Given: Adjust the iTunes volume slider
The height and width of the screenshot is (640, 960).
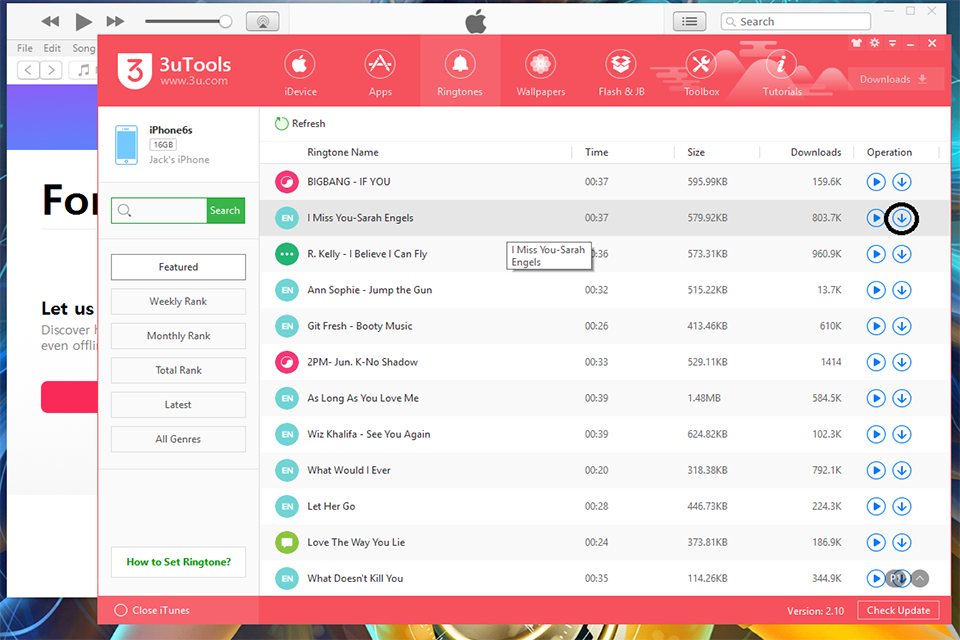Looking at the screenshot, I should 189,22.
